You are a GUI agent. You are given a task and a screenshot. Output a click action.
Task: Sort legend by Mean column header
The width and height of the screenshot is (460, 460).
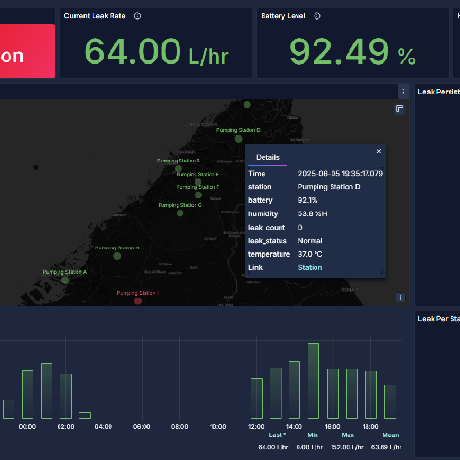point(391,435)
